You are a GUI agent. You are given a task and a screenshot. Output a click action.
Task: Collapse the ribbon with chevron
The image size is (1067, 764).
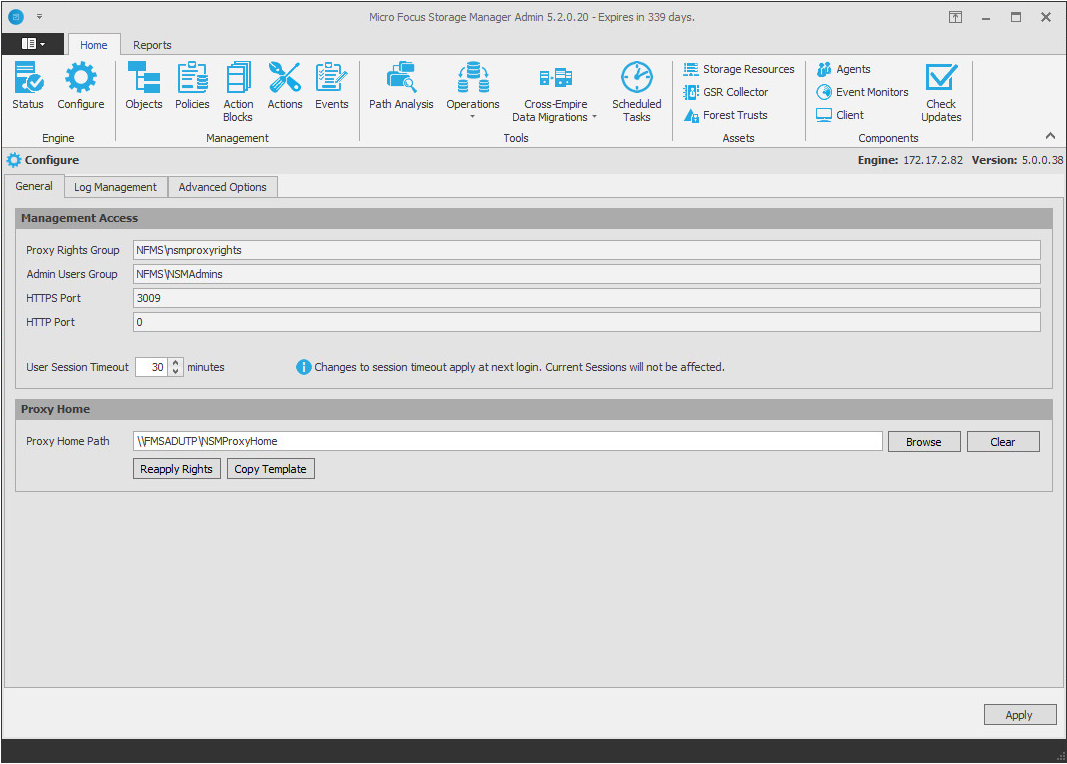click(x=1050, y=136)
